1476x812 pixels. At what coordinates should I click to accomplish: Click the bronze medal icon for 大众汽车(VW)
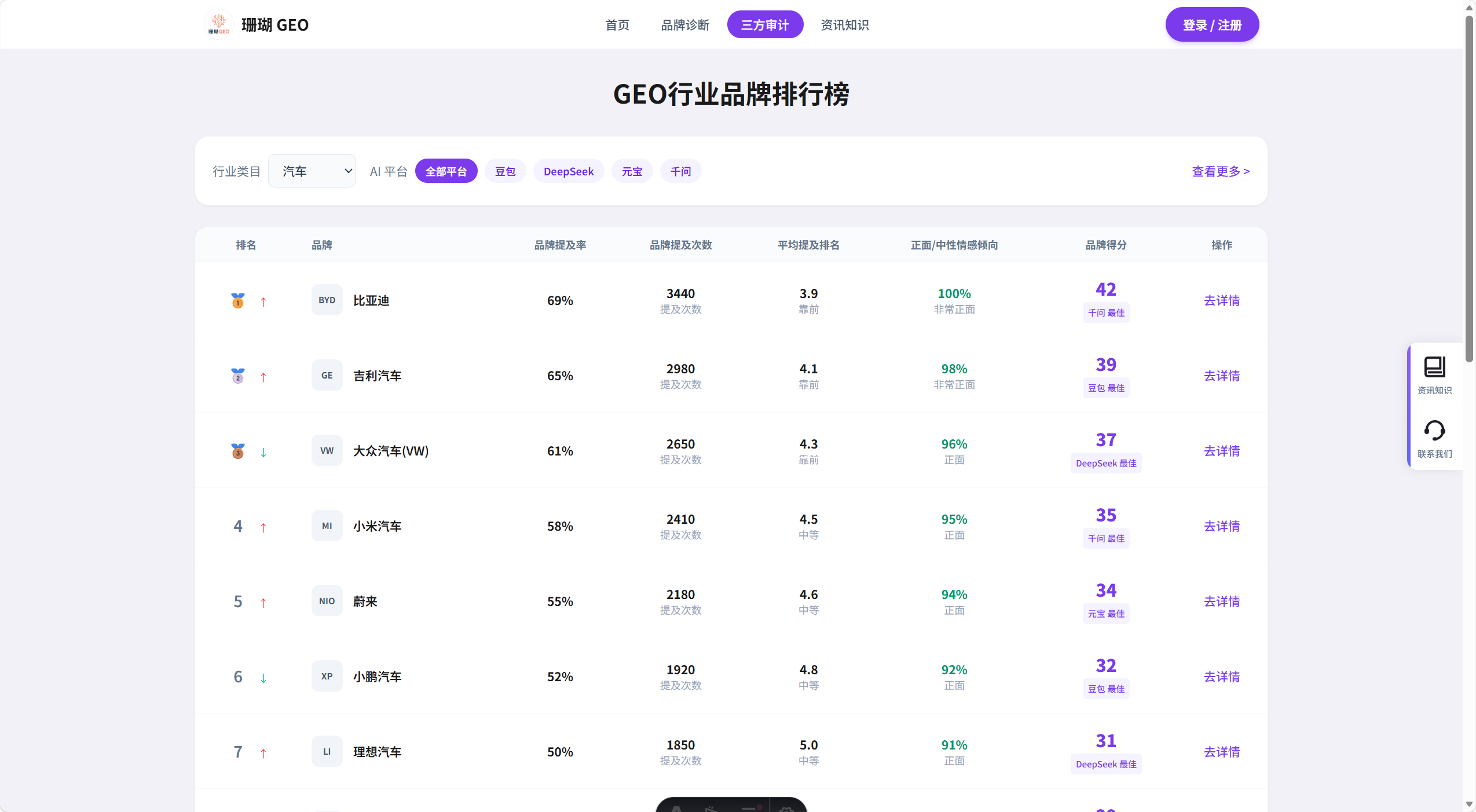coord(238,451)
